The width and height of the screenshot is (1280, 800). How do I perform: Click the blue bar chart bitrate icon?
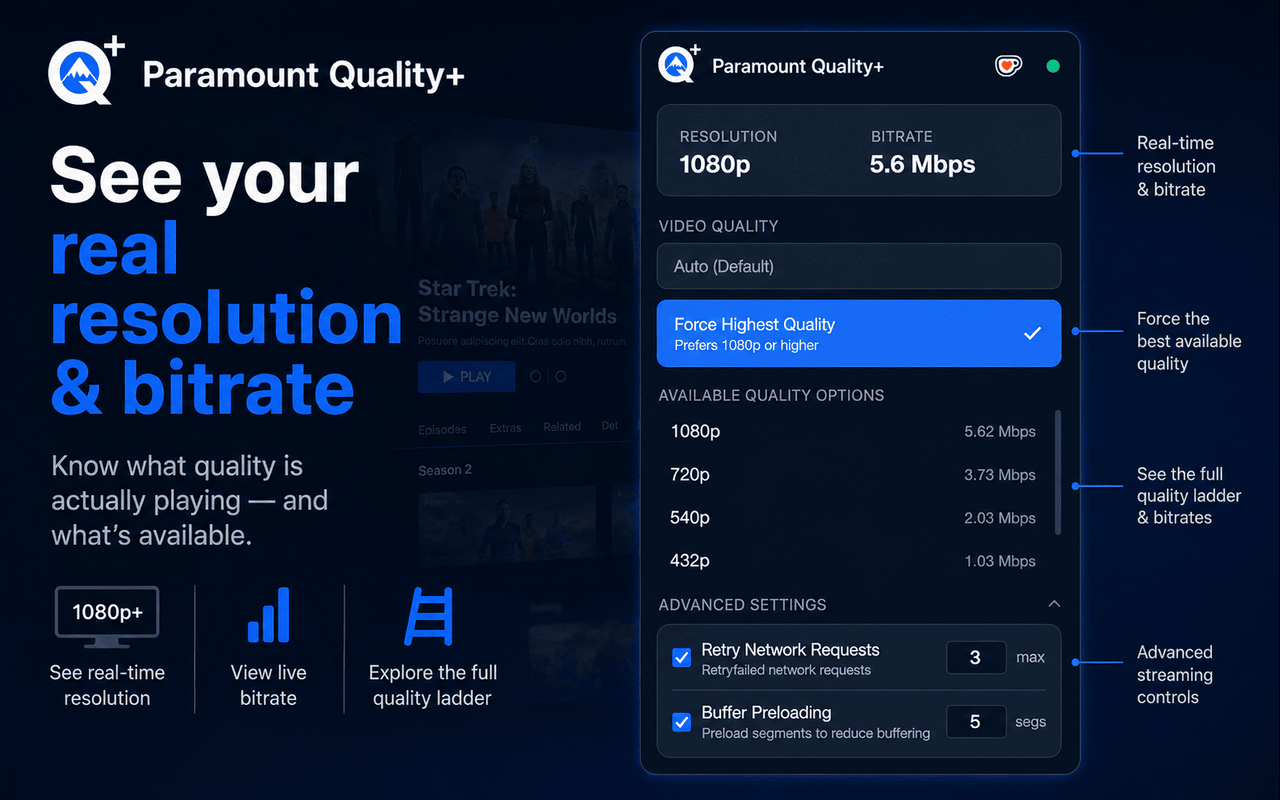pyautogui.click(x=268, y=615)
